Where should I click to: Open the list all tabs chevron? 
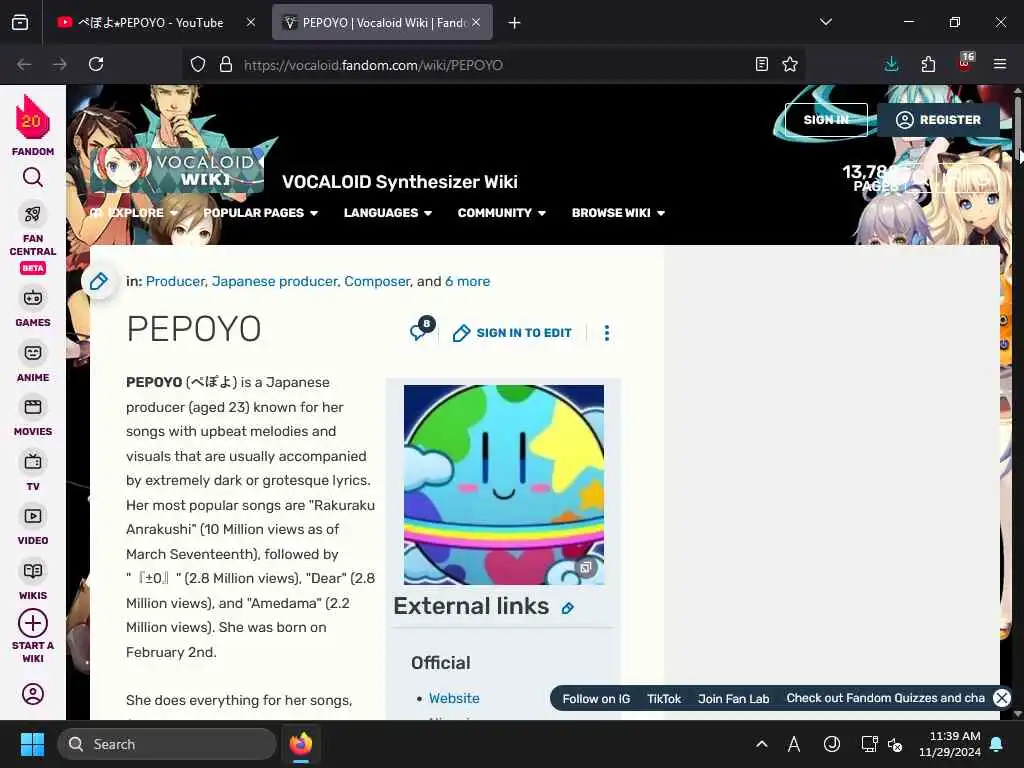click(x=826, y=22)
